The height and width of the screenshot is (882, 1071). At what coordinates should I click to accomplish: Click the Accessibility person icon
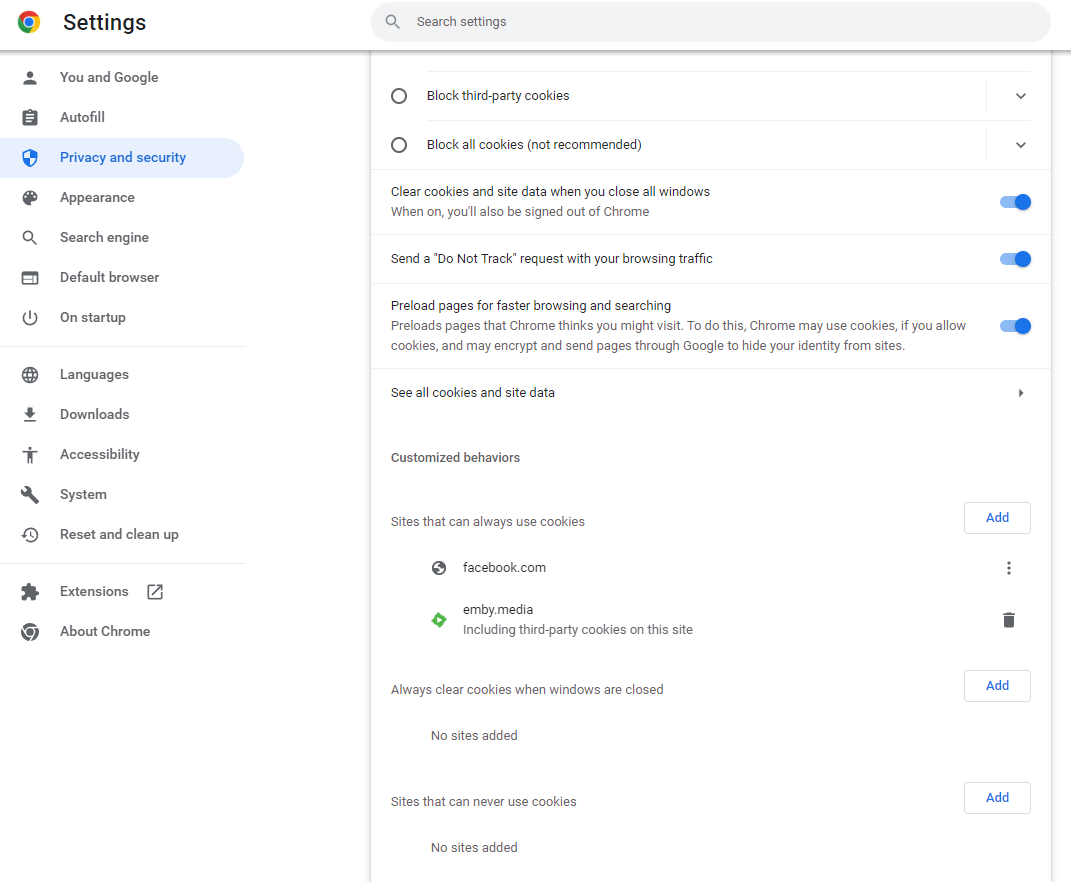click(30, 455)
